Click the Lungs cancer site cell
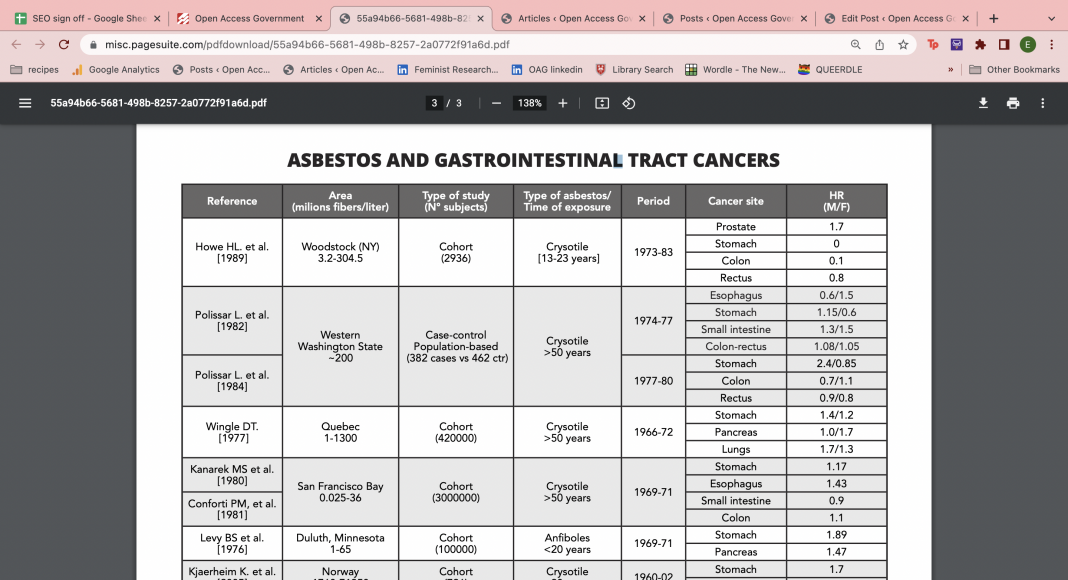 [736, 449]
